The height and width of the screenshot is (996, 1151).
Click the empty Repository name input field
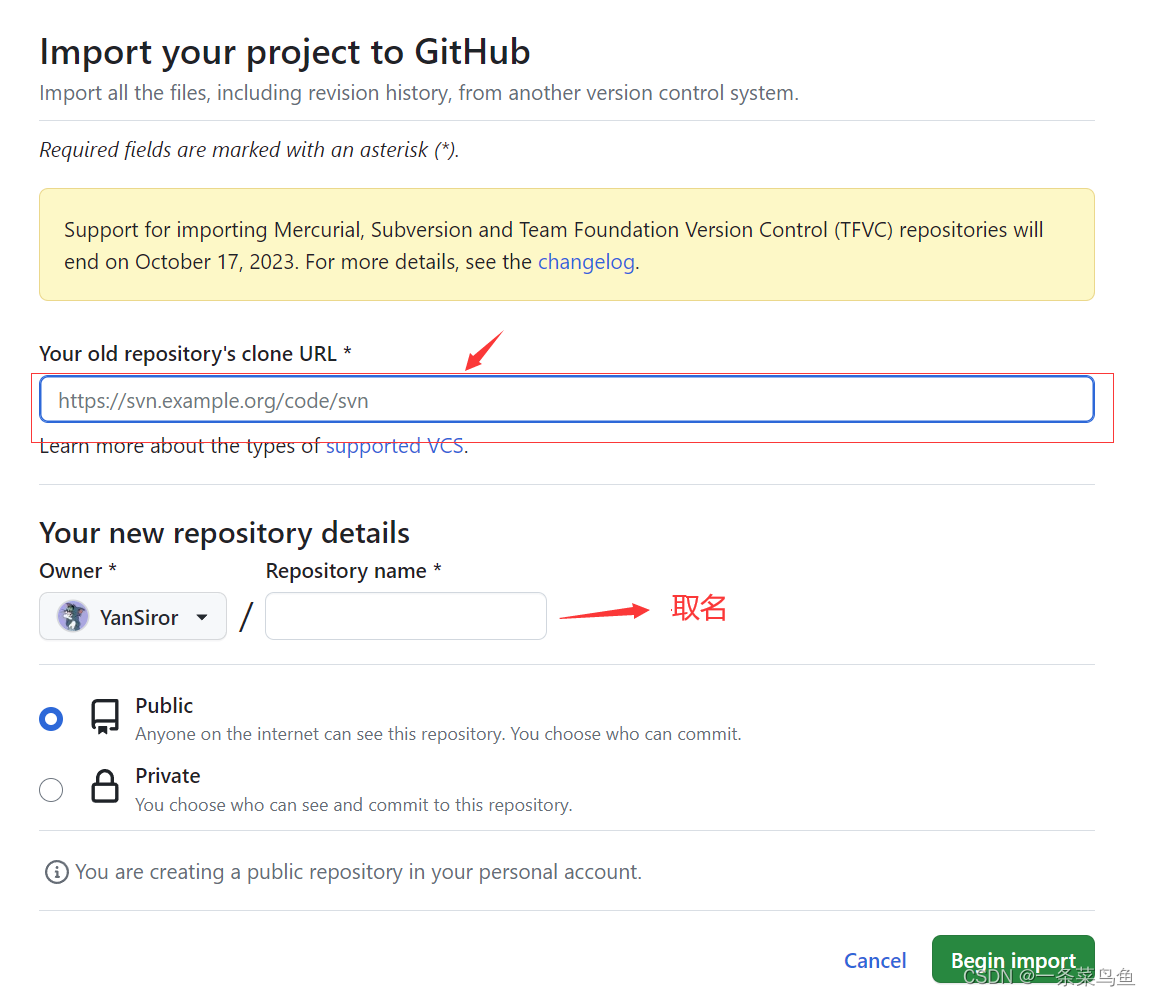tap(405, 616)
